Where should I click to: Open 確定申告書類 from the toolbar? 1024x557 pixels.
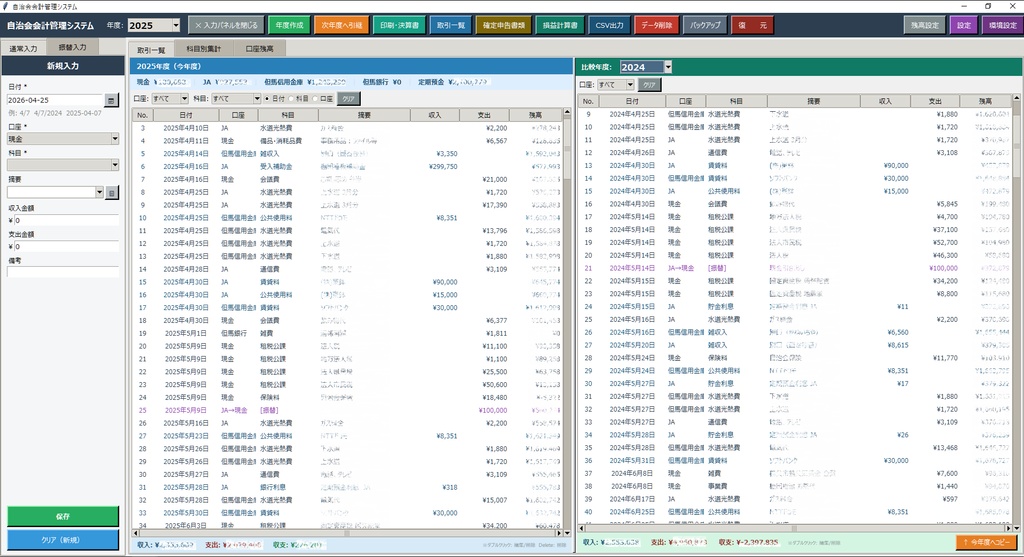504,25
